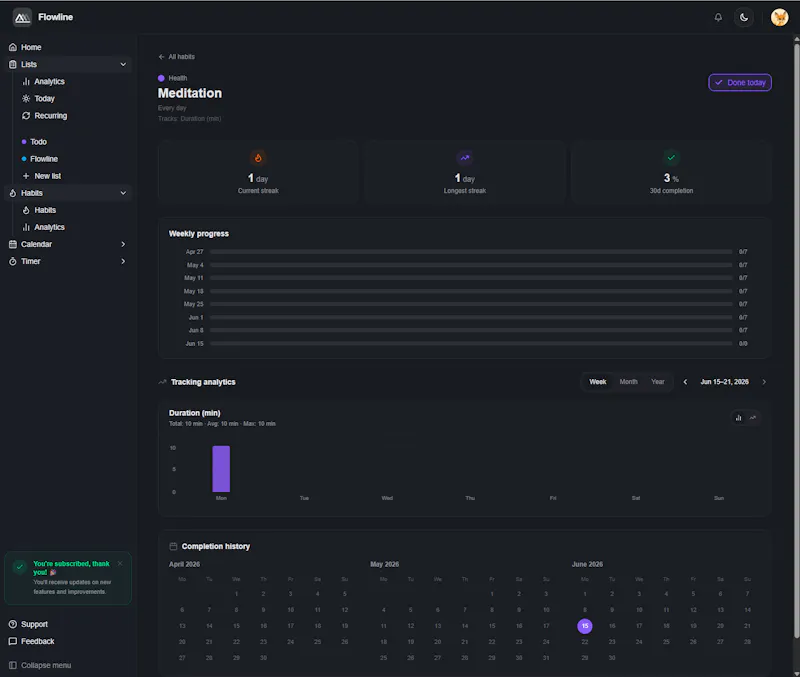Switch tracking analytics to Month

(628, 382)
